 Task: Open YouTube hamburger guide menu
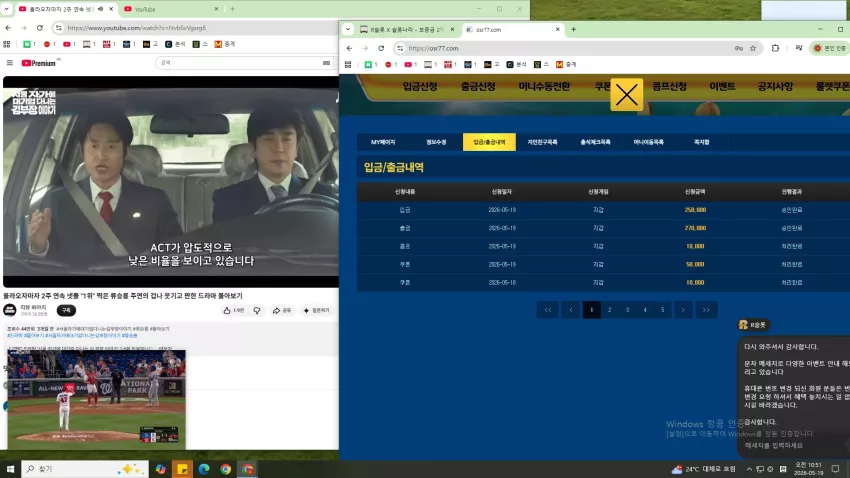pos(10,63)
